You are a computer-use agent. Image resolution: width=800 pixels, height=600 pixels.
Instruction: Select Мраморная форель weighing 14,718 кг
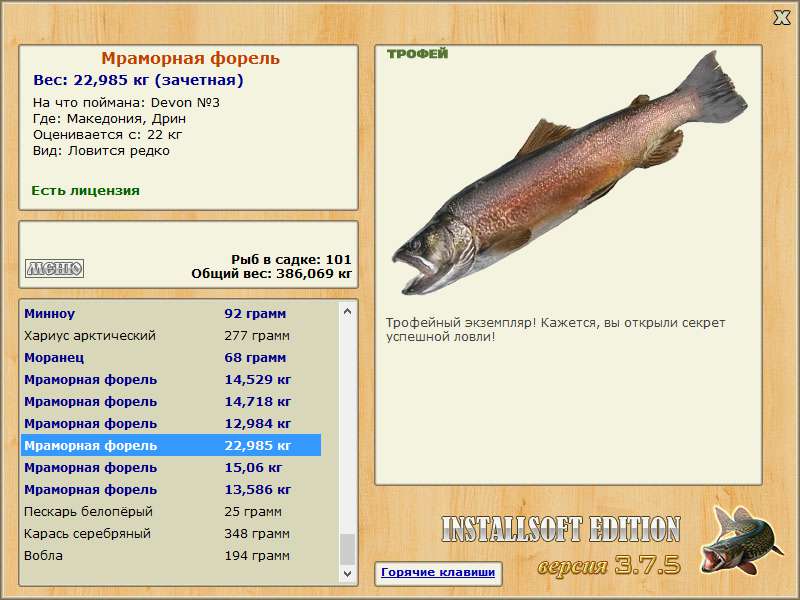[171, 402]
